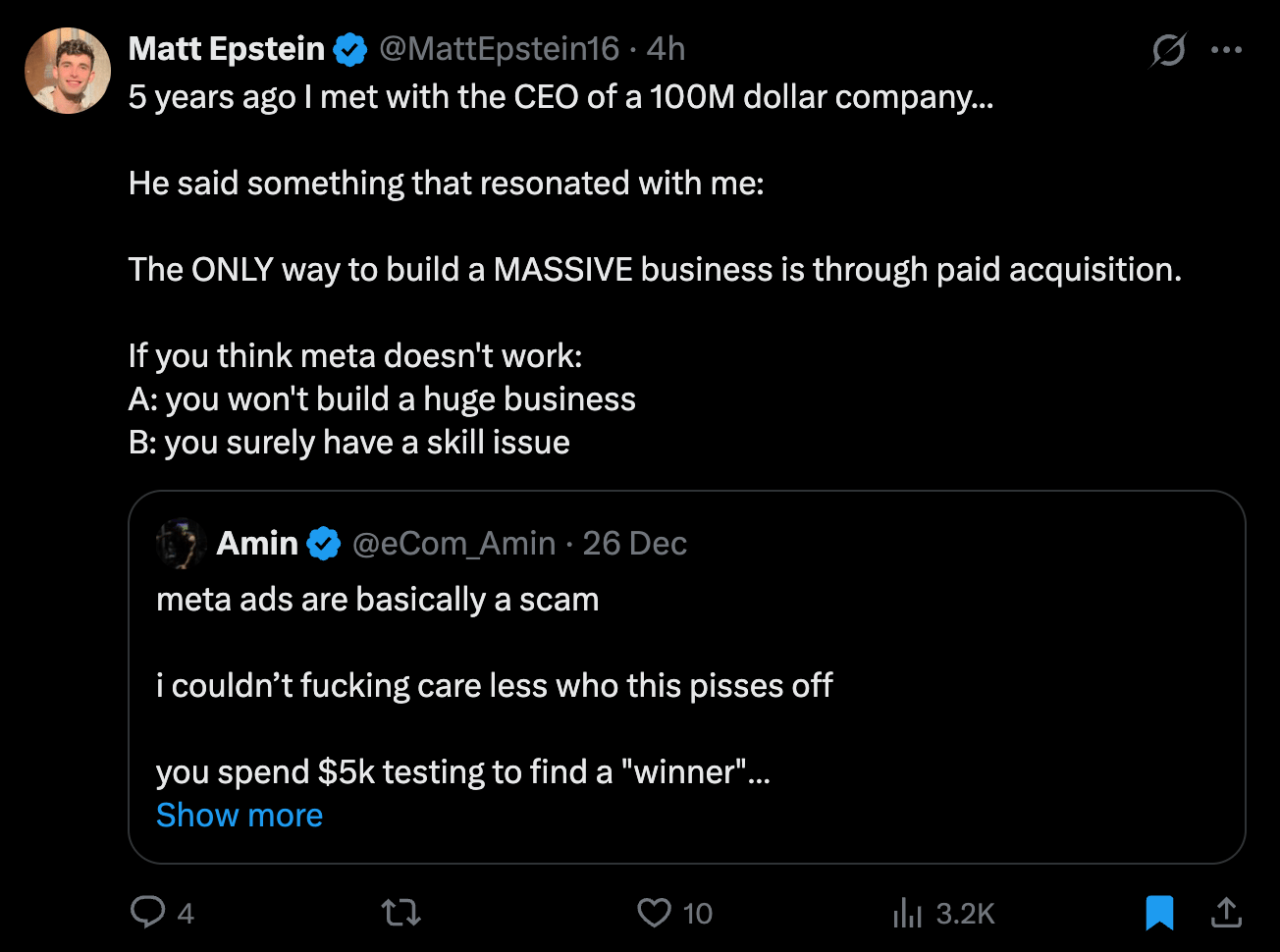Viewport: 1280px width, 952px height.
Task: Open Matt Epstein's profile avatar
Action: (68, 71)
